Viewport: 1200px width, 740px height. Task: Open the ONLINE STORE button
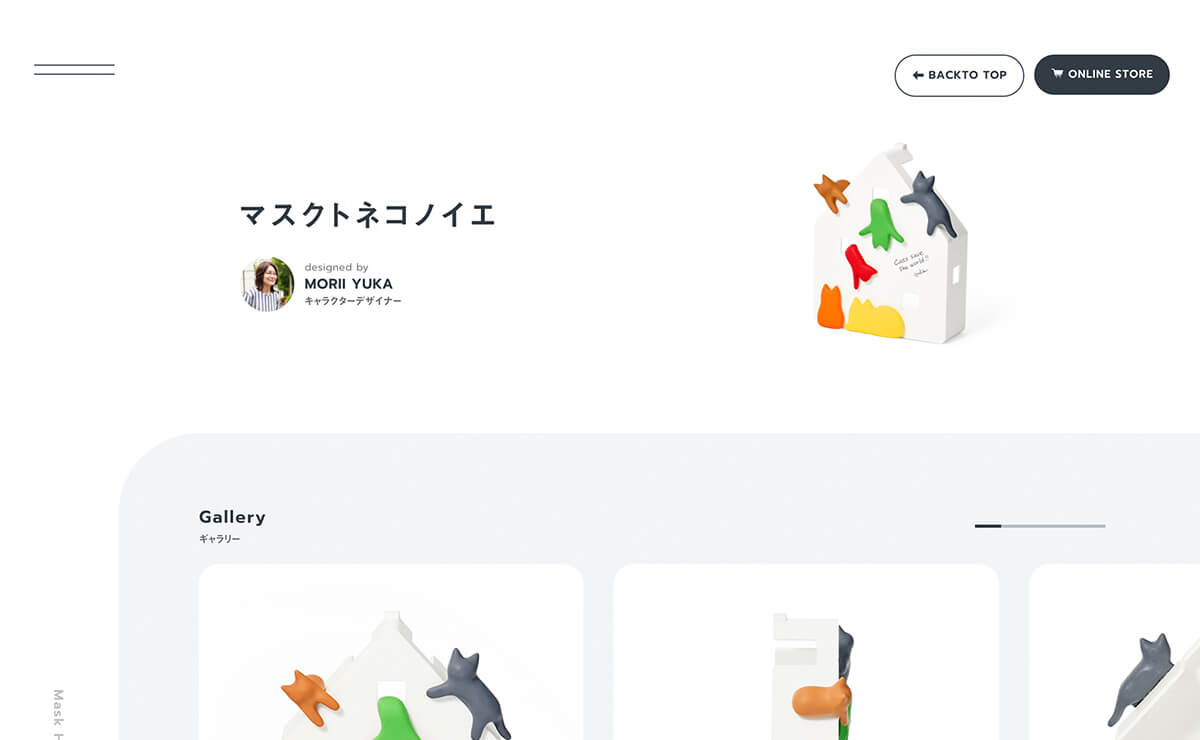coord(1102,75)
